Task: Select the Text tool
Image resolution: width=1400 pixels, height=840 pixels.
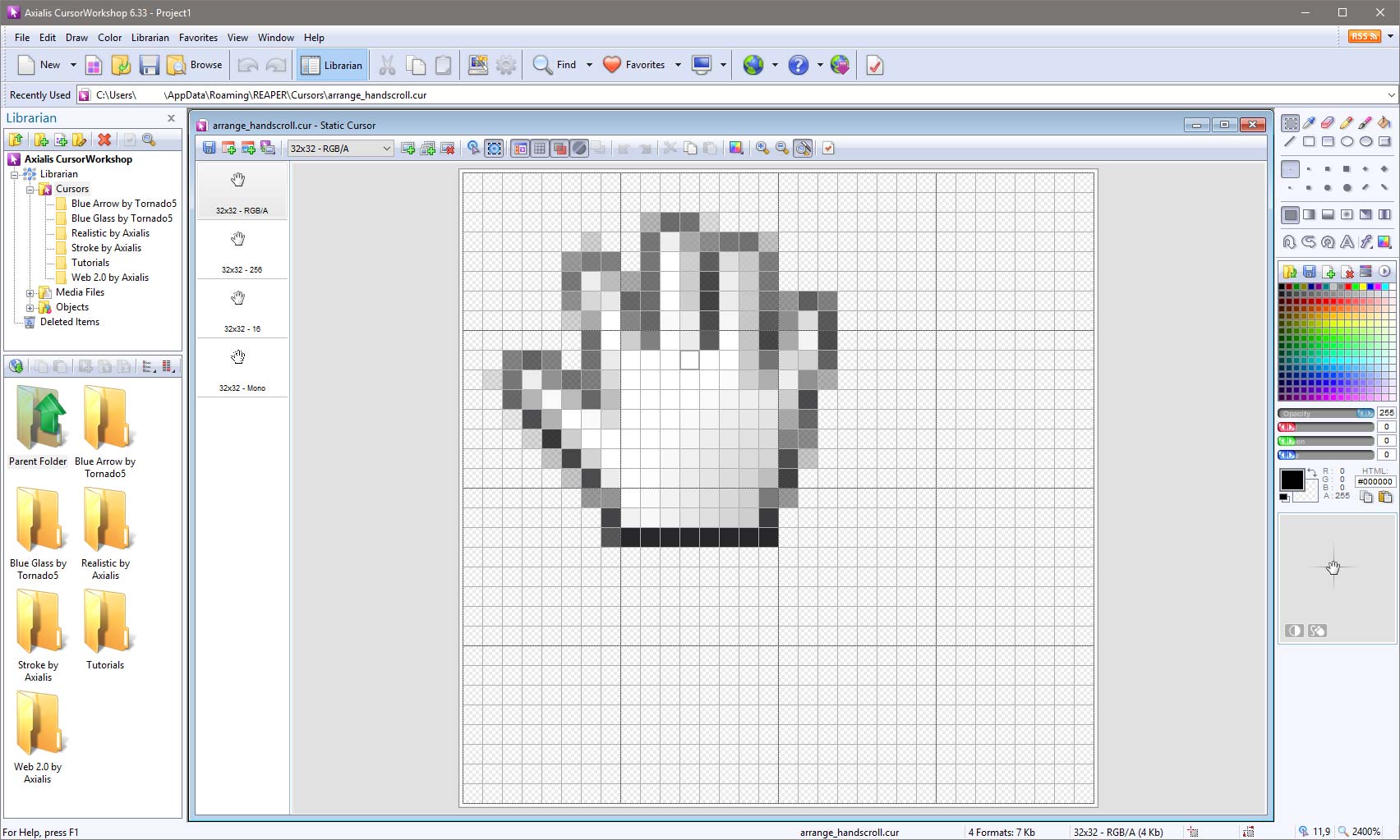Action: (x=1347, y=241)
